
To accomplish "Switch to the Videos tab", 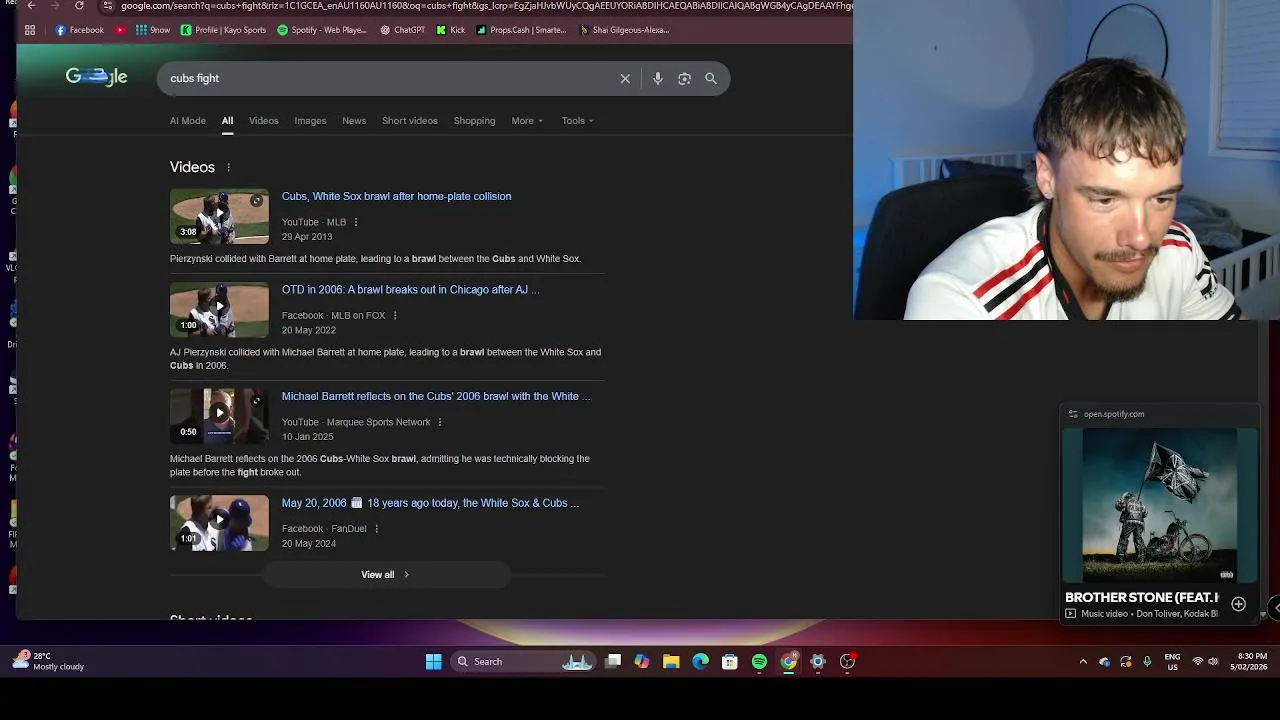I will 264,121.
